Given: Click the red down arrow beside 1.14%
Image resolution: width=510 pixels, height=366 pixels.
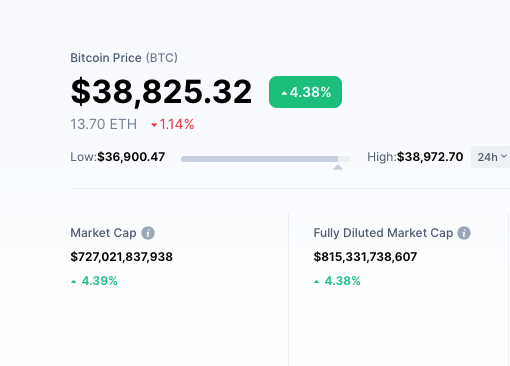Looking at the screenshot, I should coord(154,125).
